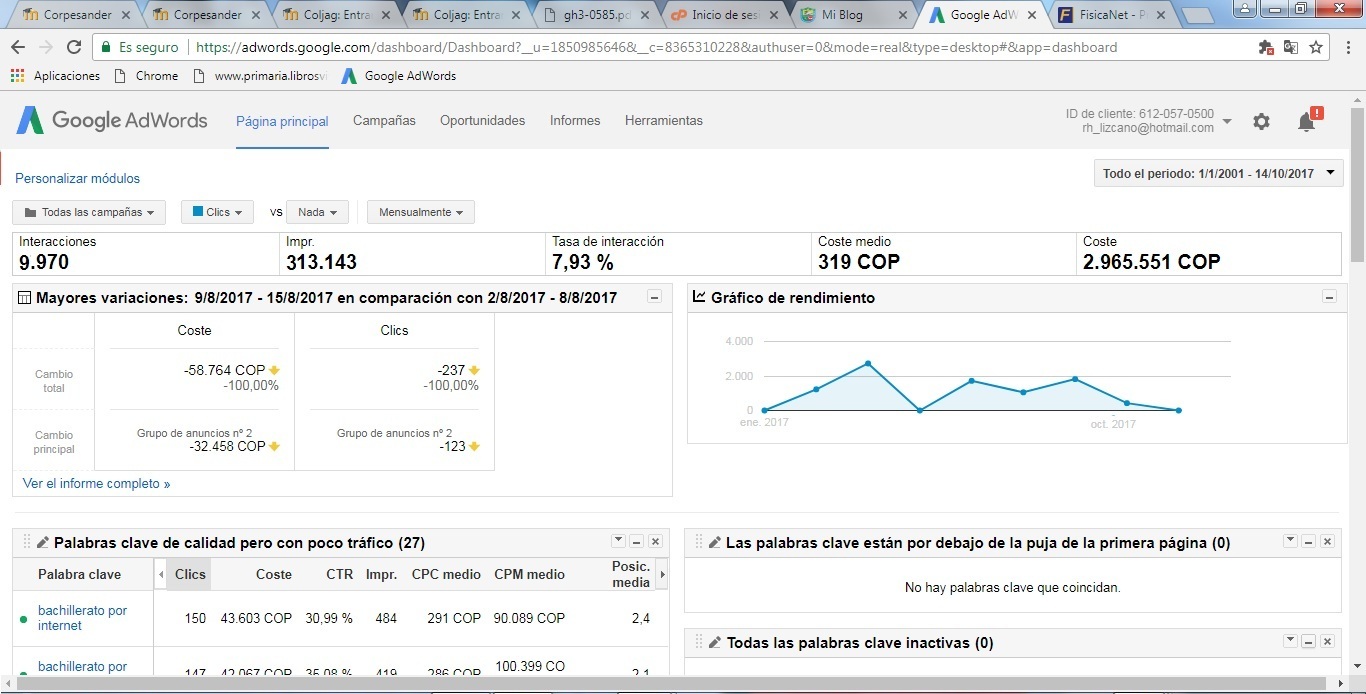1366x694 pixels.
Task: Open the Mensualmente interval dropdown
Action: tap(420, 212)
